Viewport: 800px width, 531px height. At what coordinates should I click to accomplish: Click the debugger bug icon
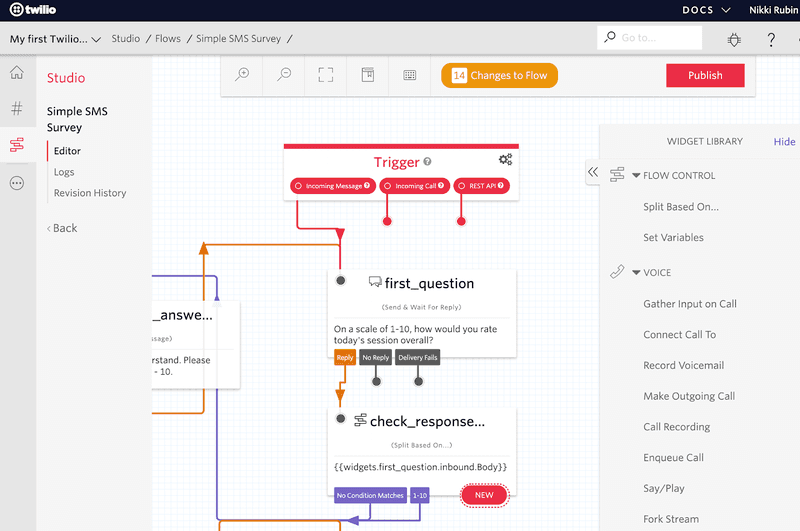(734, 40)
